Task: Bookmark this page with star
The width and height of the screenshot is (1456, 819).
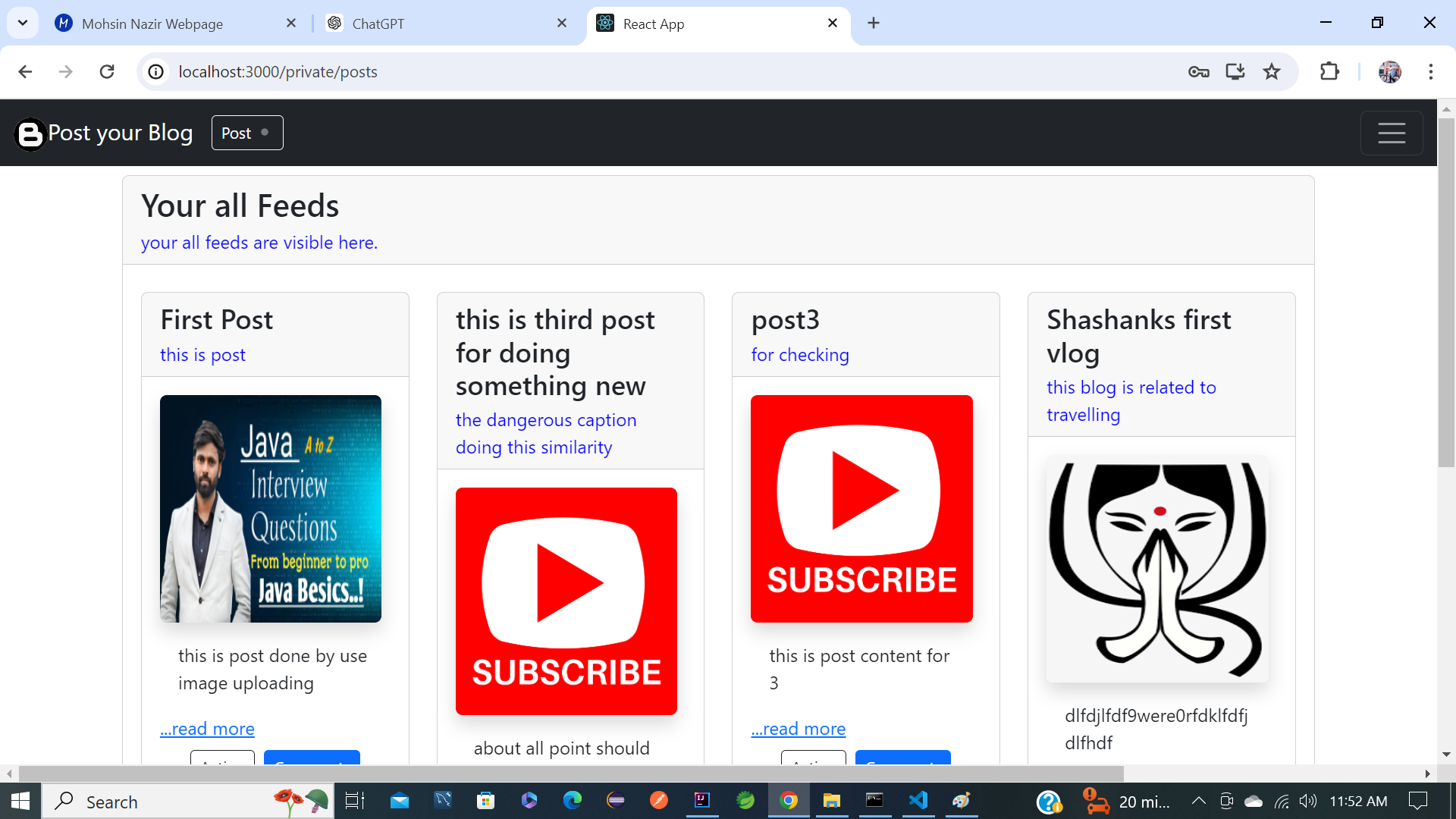Action: [x=1272, y=71]
